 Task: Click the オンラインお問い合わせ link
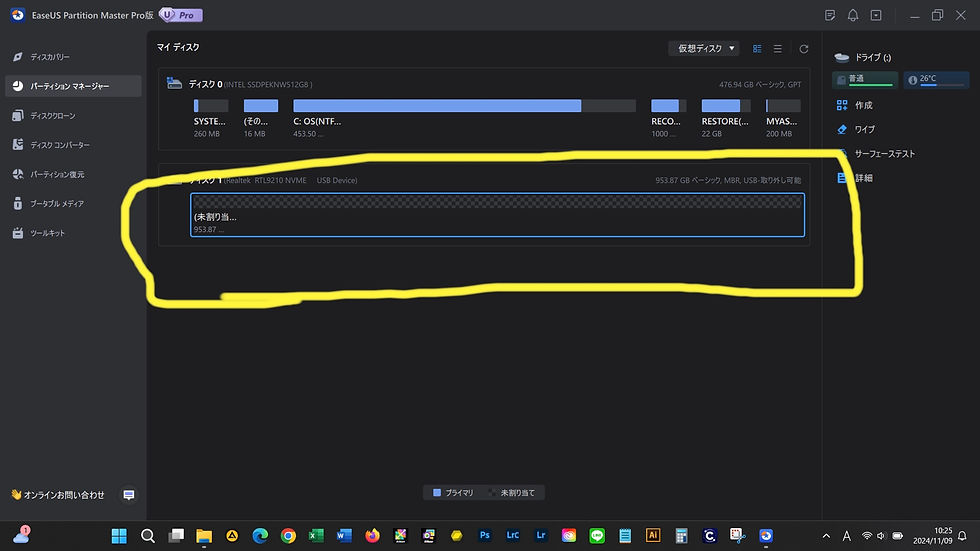[x=58, y=495]
